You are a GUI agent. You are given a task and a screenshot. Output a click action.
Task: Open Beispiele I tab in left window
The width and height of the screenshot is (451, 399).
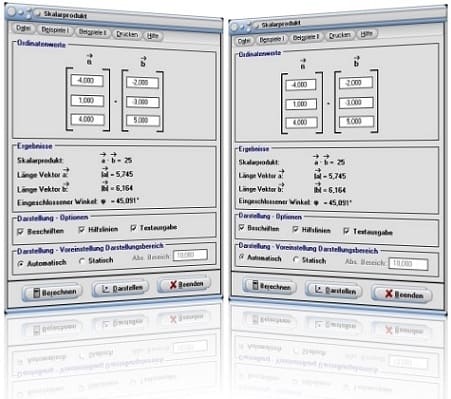click(x=55, y=30)
